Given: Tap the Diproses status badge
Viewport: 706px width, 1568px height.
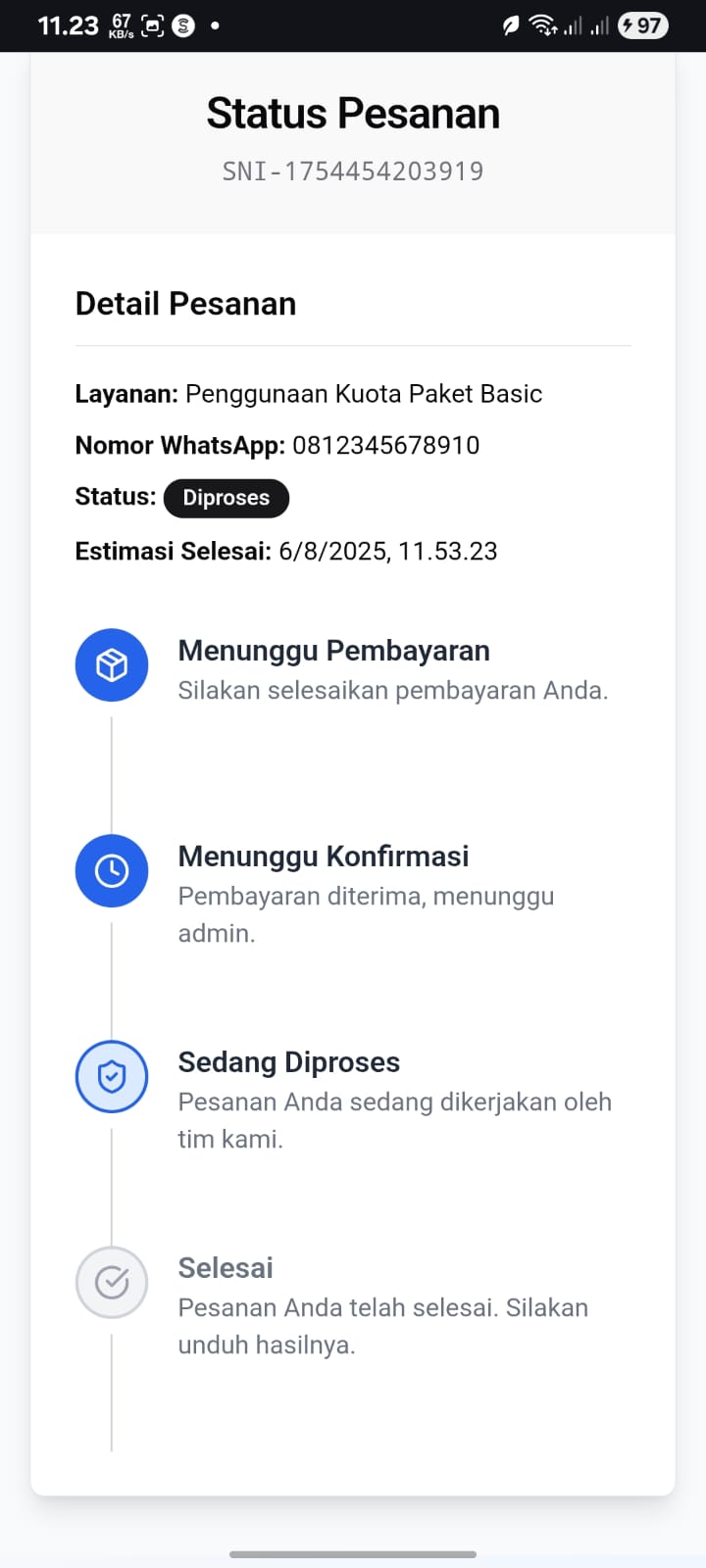Looking at the screenshot, I should tap(226, 498).
